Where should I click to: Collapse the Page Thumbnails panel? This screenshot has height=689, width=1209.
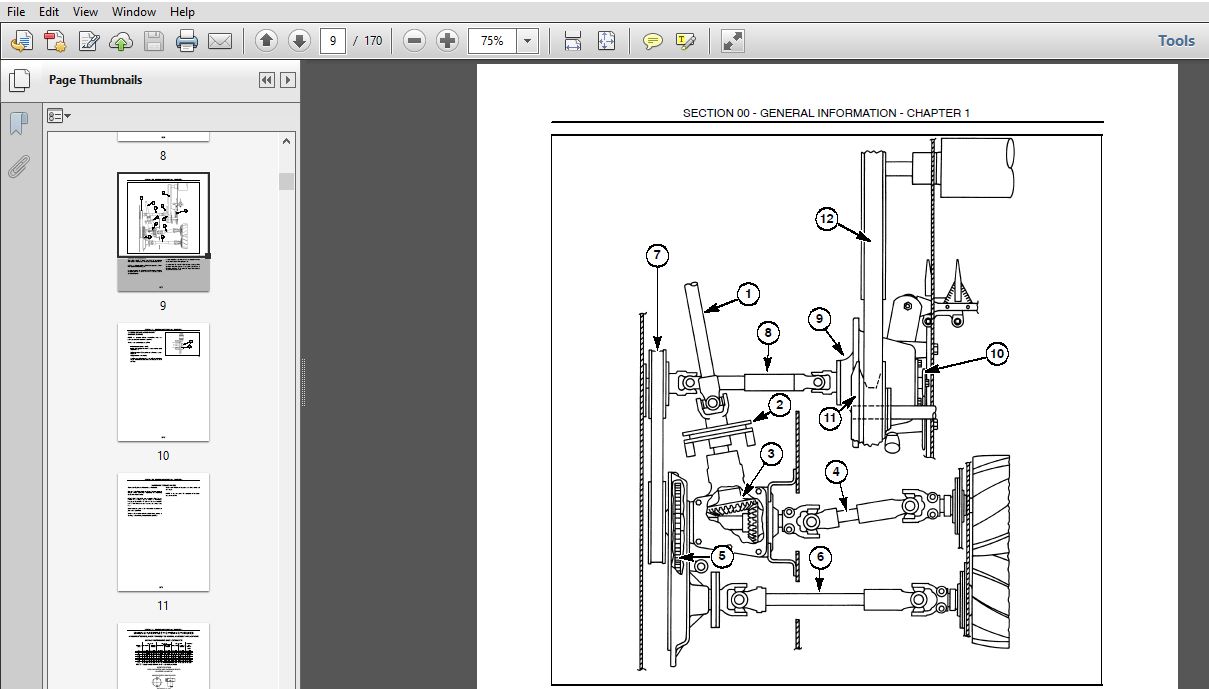tap(267, 80)
